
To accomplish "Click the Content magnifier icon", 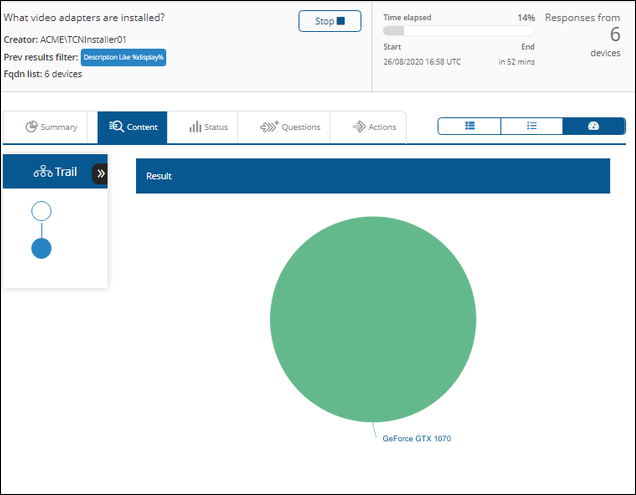I will point(116,127).
